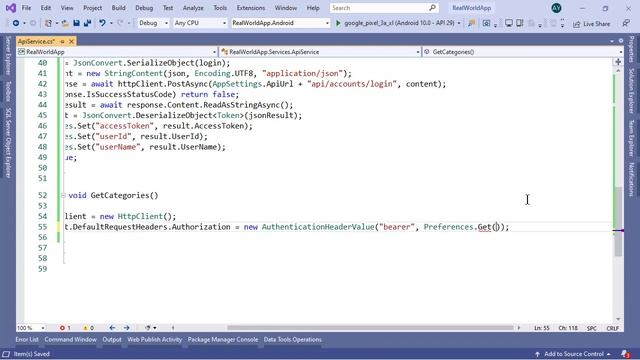Open the Data Tools Operations tab
This screenshot has height=360, width=640.
tap(293, 340)
